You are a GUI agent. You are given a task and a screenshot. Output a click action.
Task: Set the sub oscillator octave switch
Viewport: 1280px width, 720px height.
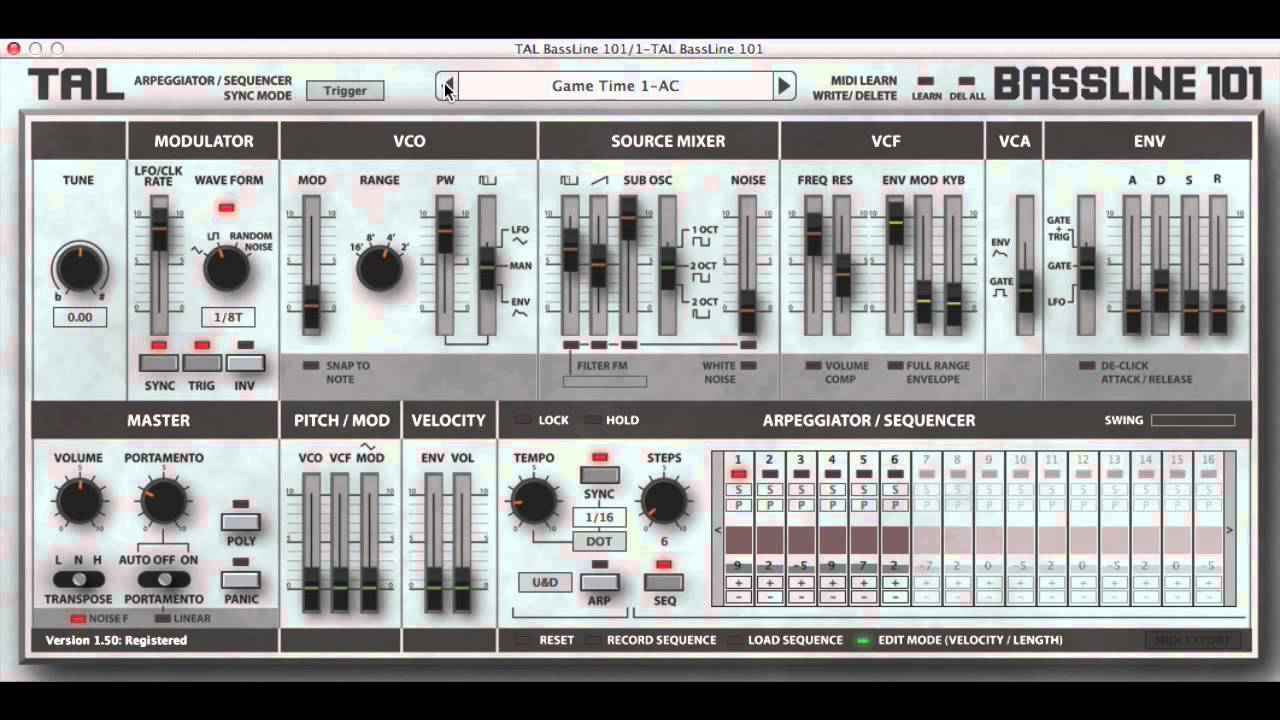point(668,266)
